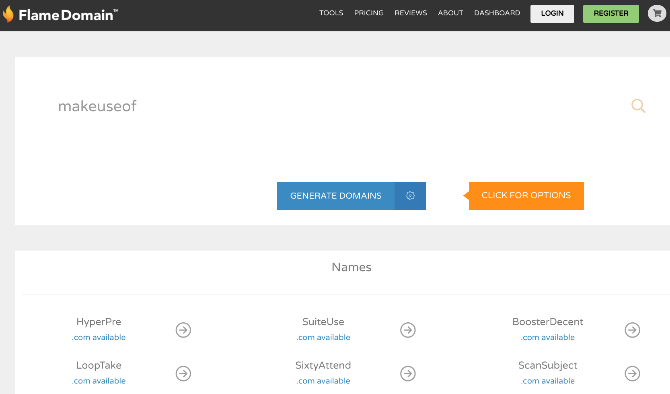The image size is (670, 394).
Task: Click arrow icon next to BoosterDecent
Action: point(632,330)
